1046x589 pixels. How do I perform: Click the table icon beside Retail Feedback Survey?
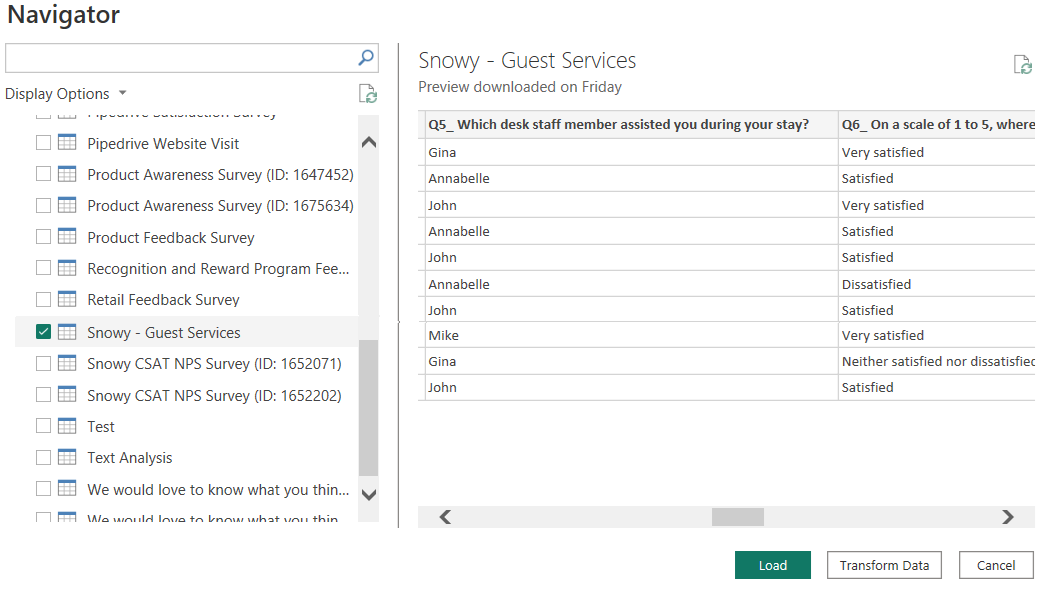click(x=67, y=299)
